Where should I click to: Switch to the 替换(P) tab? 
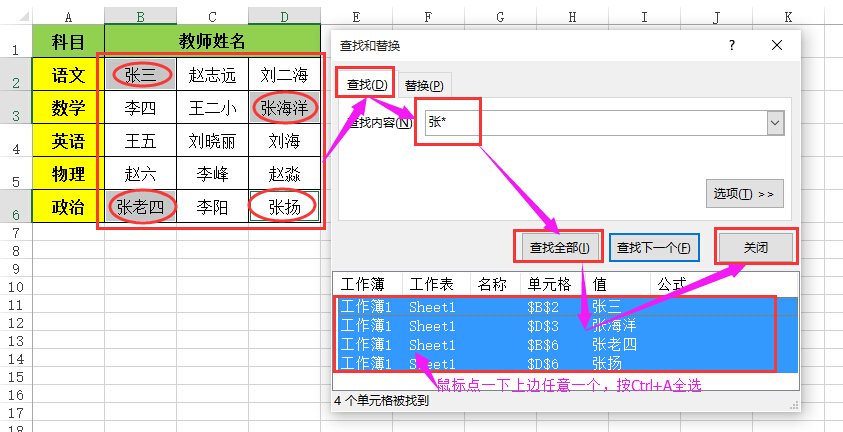424,85
